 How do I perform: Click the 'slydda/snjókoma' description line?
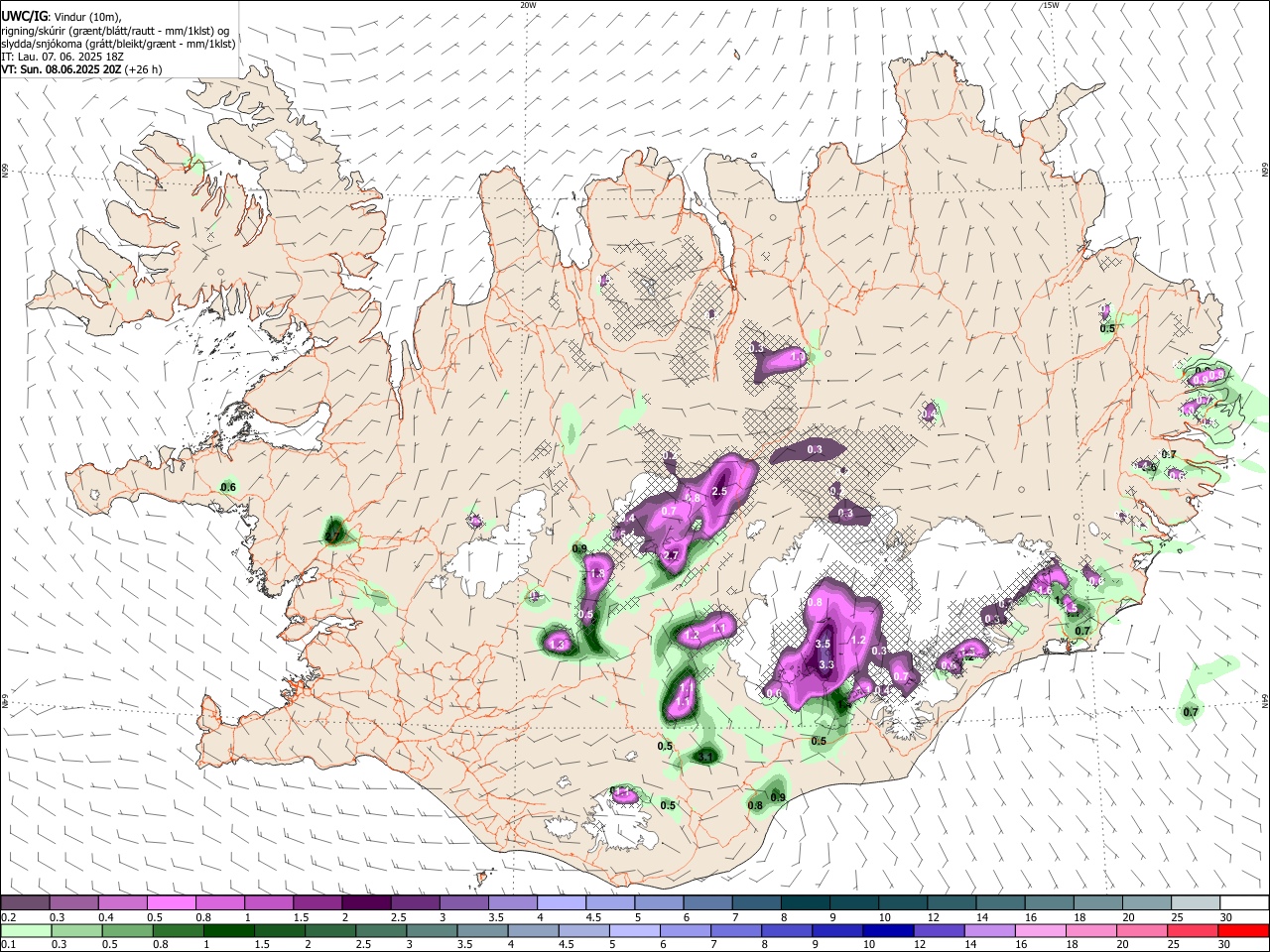[x=118, y=44]
